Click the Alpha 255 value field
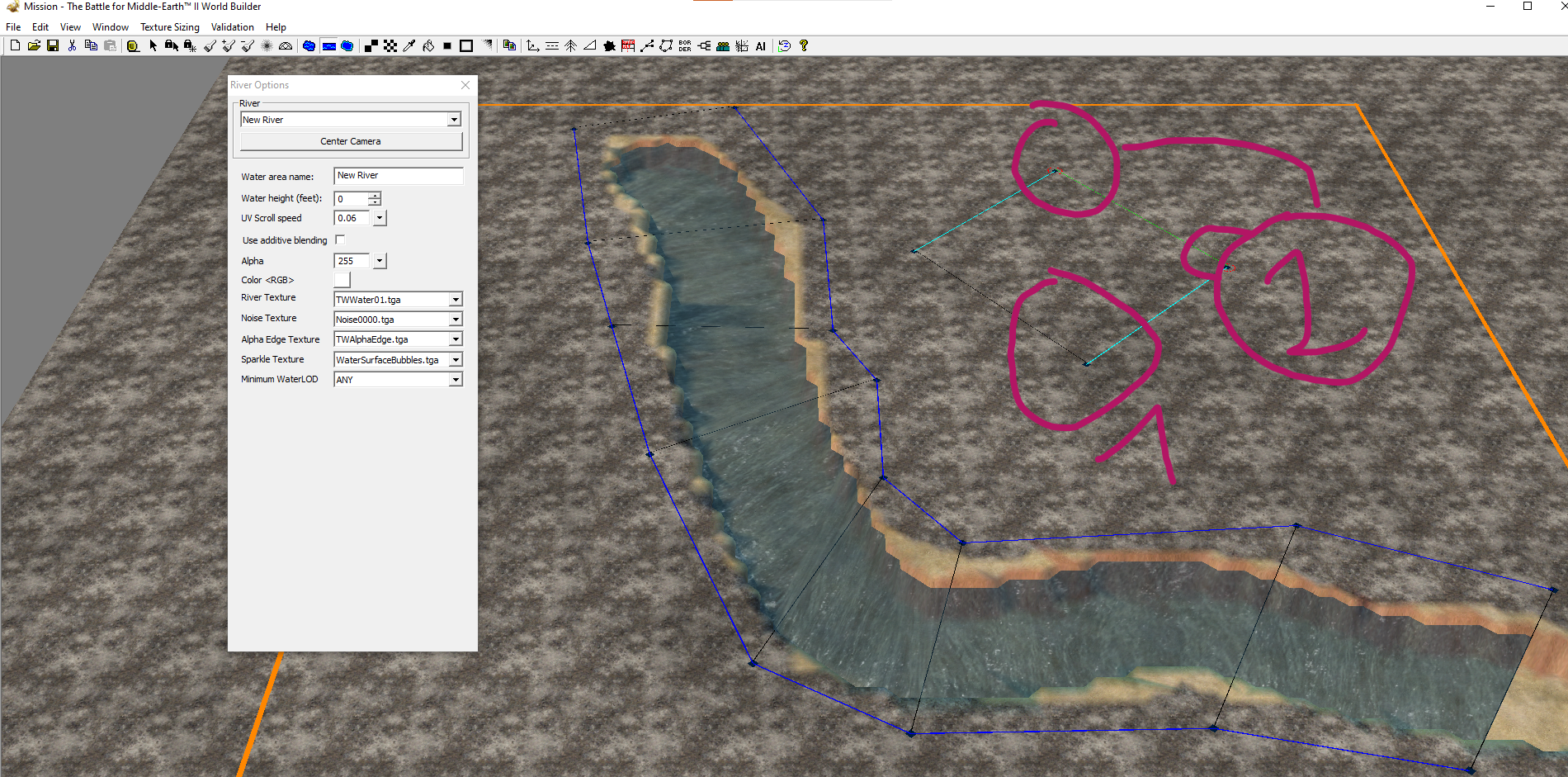 click(353, 261)
